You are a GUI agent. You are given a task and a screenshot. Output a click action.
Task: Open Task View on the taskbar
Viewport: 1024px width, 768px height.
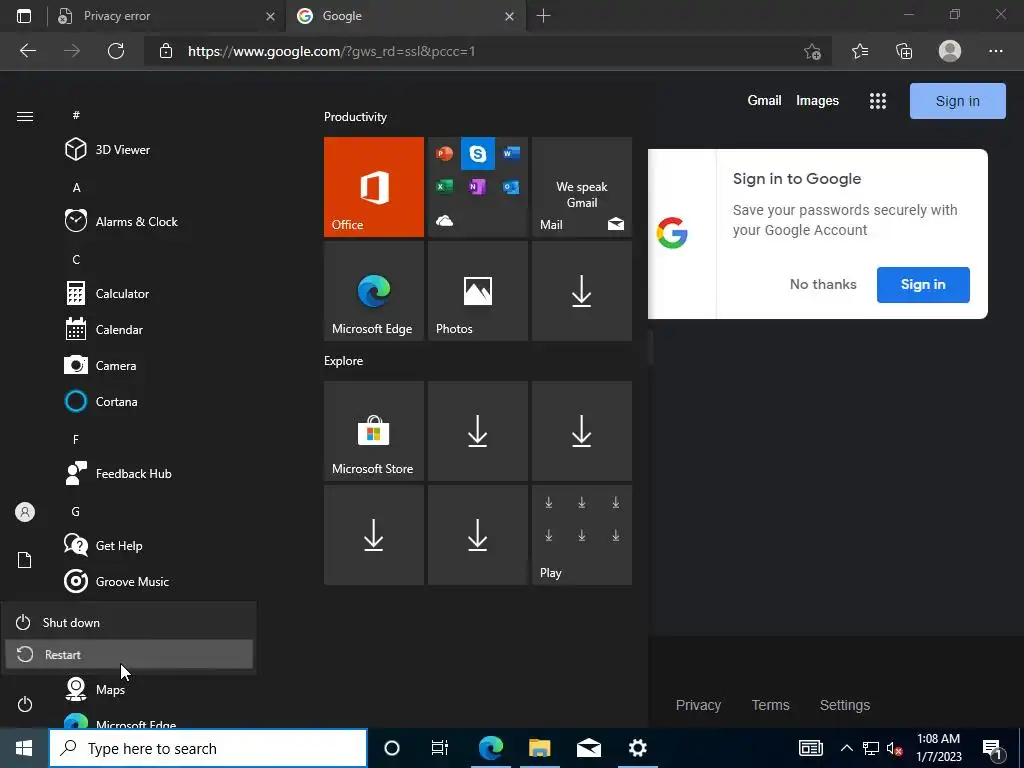tap(440, 748)
